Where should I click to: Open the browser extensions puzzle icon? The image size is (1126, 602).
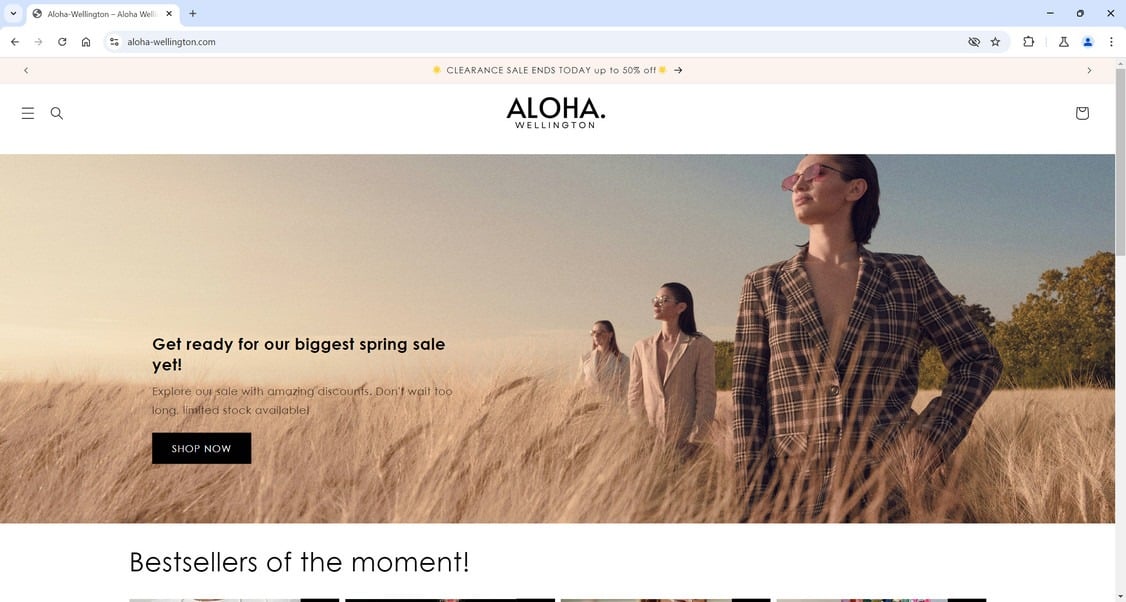pos(1028,42)
